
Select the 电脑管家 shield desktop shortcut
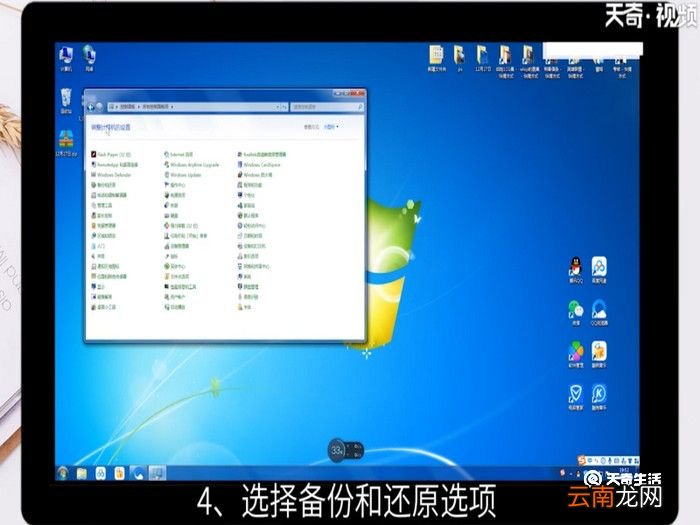click(x=576, y=397)
